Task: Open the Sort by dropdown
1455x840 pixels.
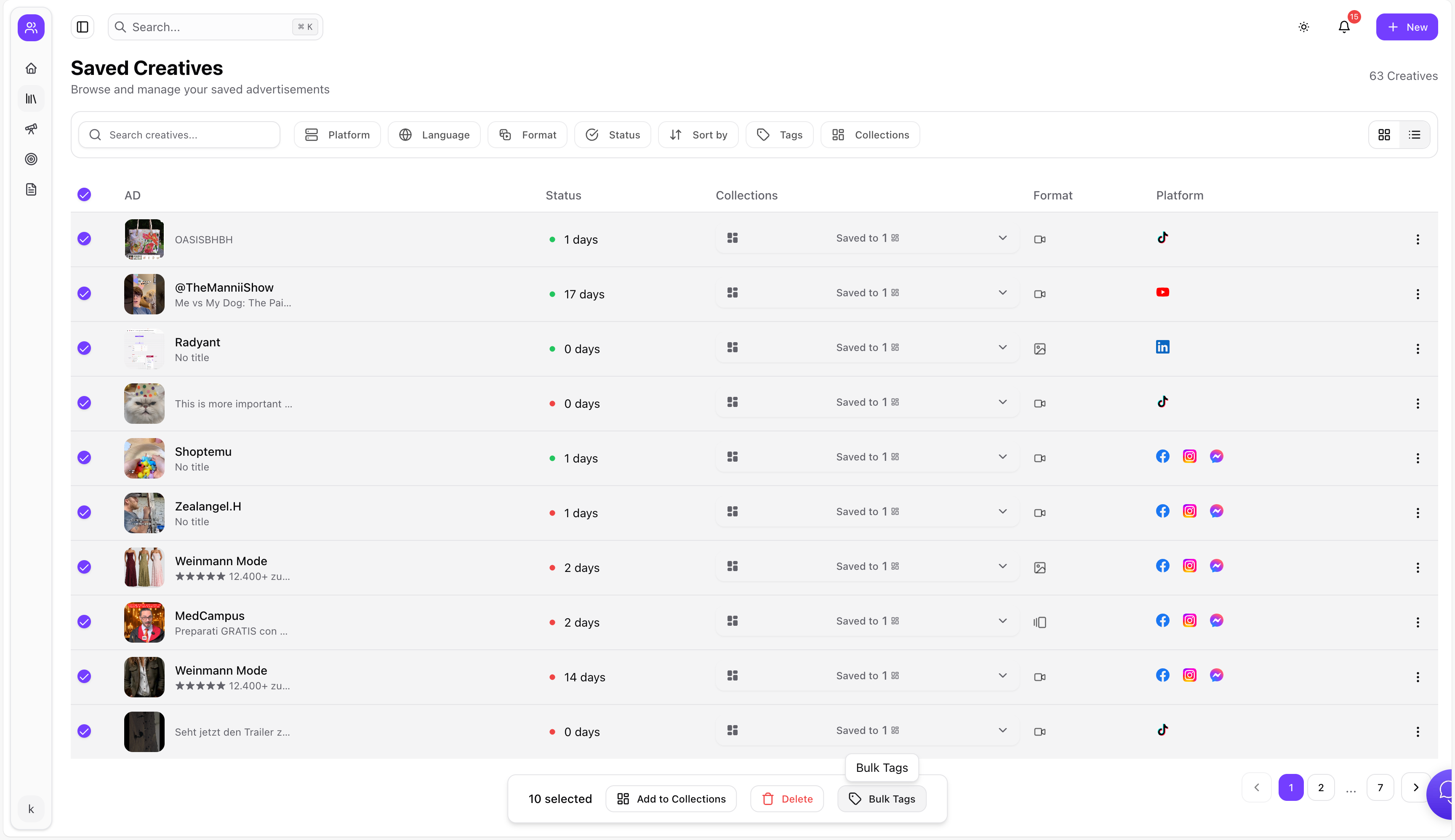Action: [698, 135]
